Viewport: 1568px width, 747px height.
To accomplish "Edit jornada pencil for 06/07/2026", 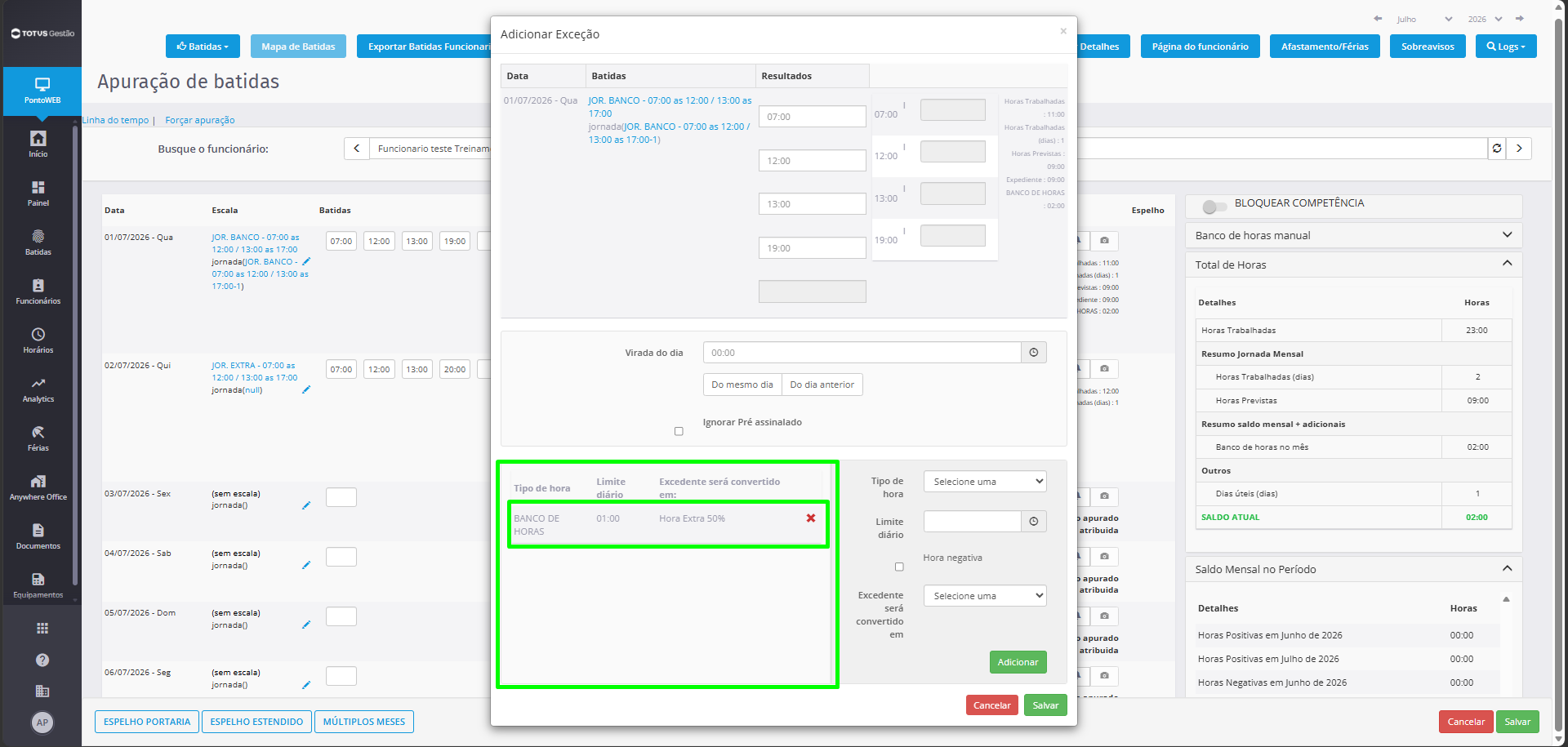I will pyautogui.click(x=306, y=685).
